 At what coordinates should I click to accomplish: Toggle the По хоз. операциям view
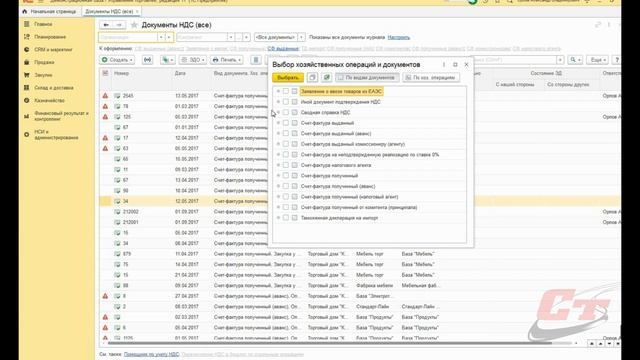(431, 77)
